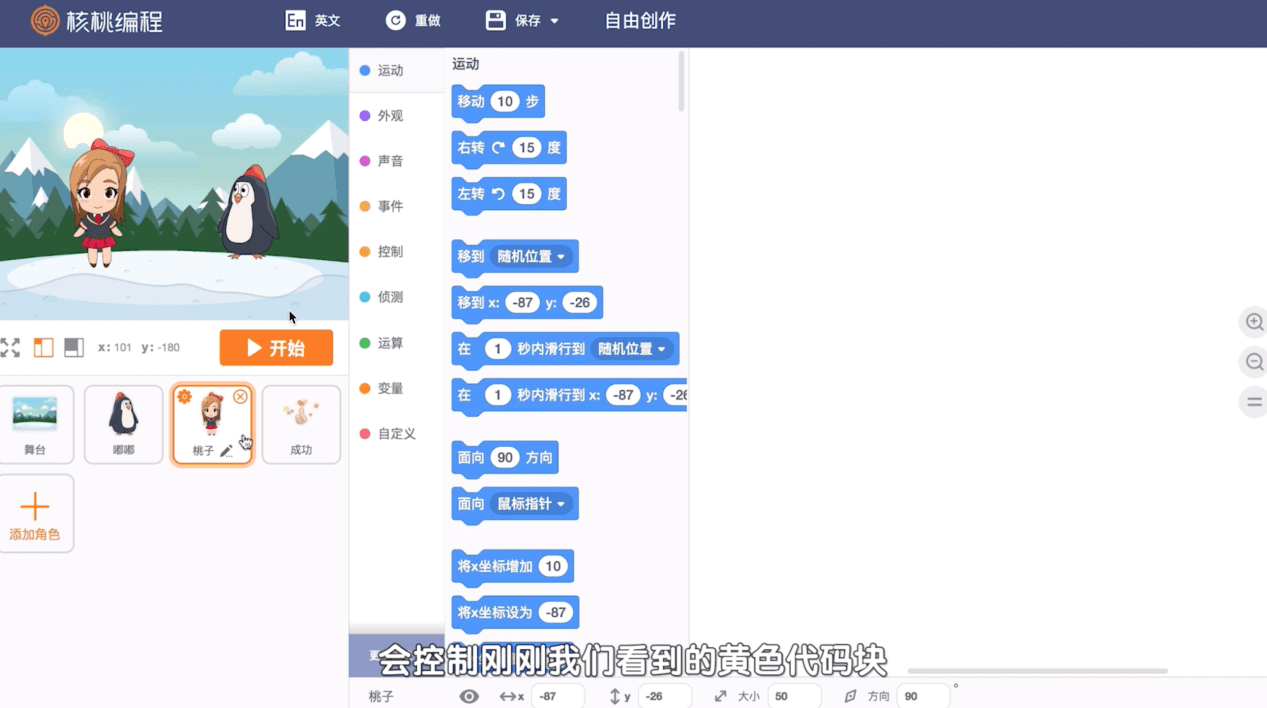Open the 事件 (Events) block category
The image size is (1267, 708).
[x=385, y=206]
